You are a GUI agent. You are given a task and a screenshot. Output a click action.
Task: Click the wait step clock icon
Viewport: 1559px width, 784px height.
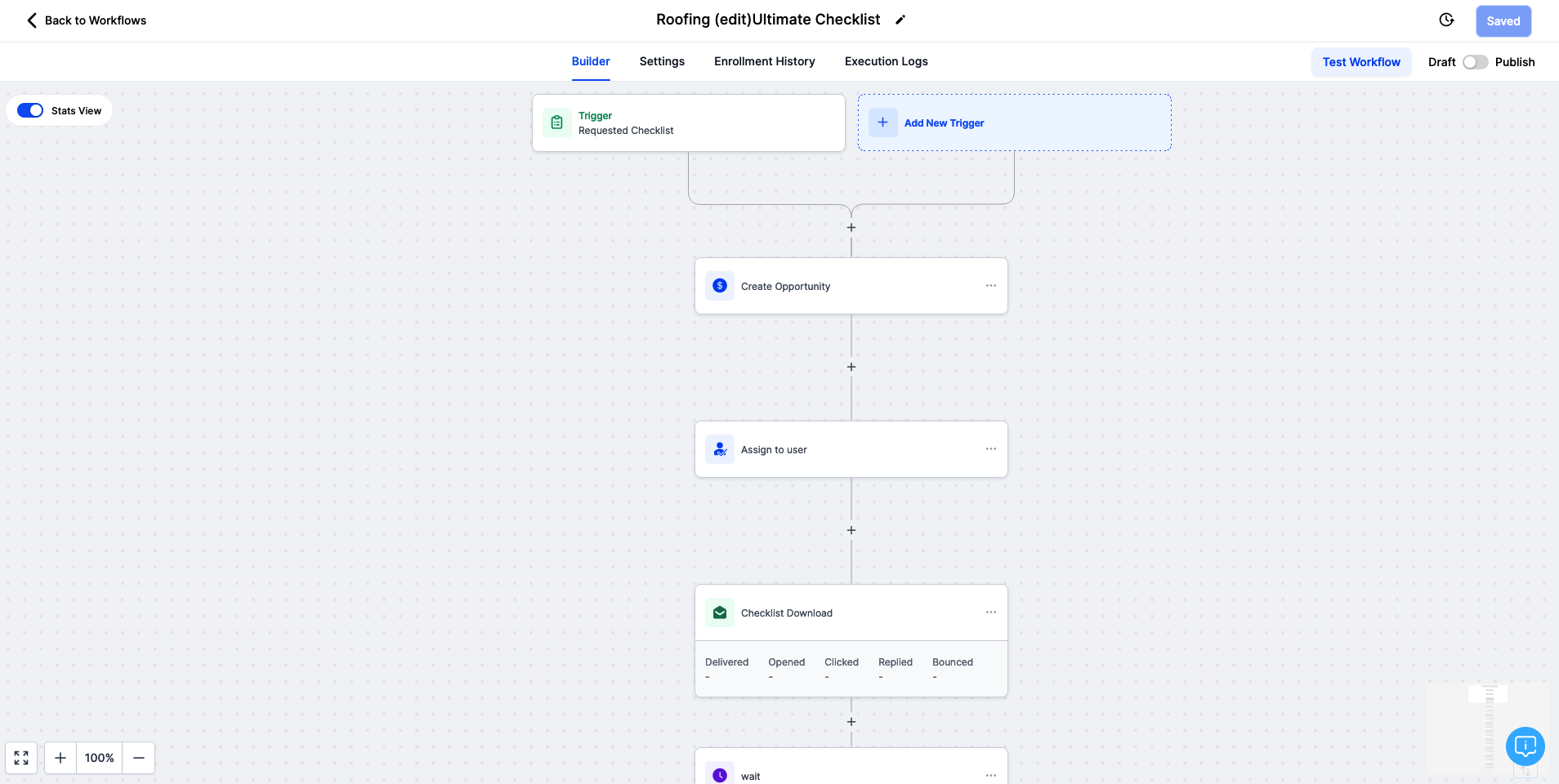click(x=720, y=775)
